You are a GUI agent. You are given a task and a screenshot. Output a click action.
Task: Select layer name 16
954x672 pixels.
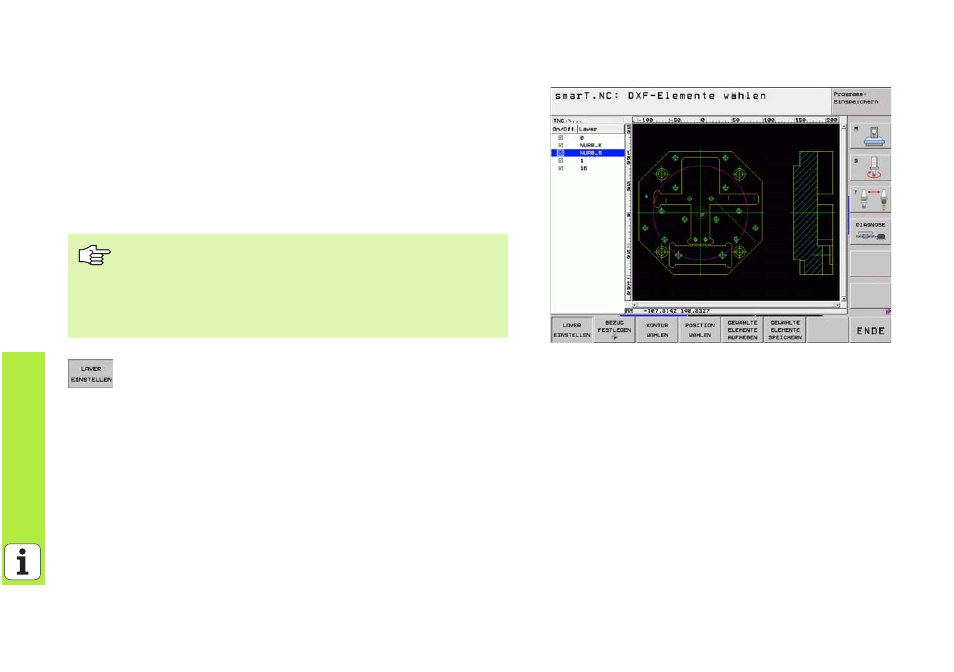583,168
